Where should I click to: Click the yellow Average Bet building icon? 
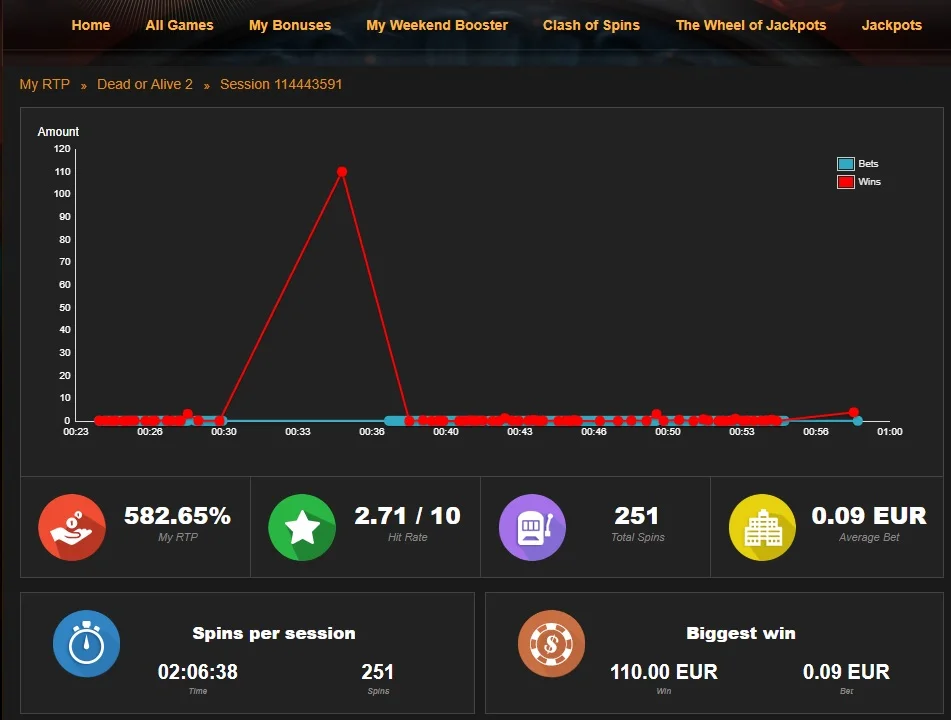click(762, 527)
